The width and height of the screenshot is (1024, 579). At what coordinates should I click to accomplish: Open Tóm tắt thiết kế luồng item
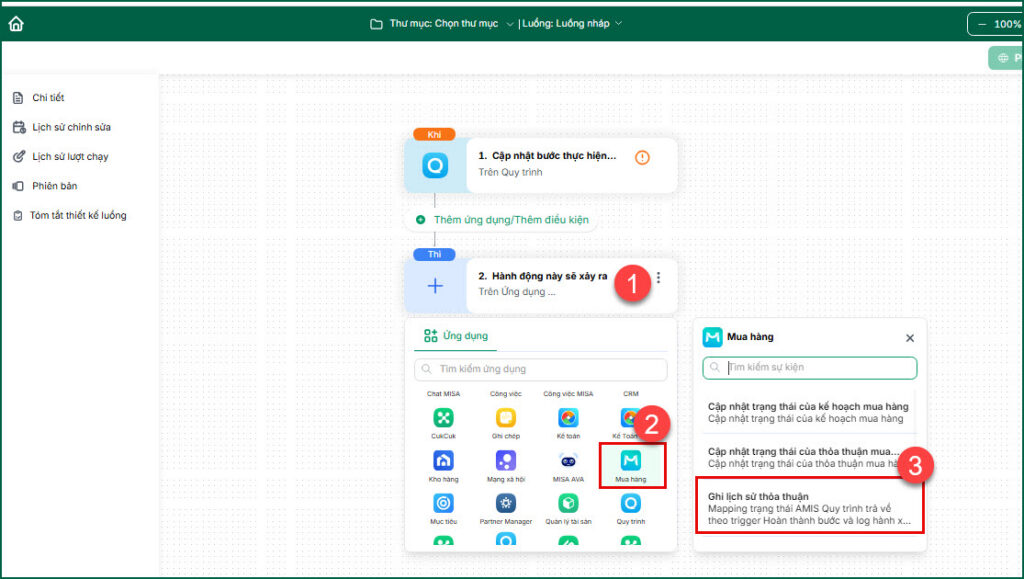coord(70,215)
